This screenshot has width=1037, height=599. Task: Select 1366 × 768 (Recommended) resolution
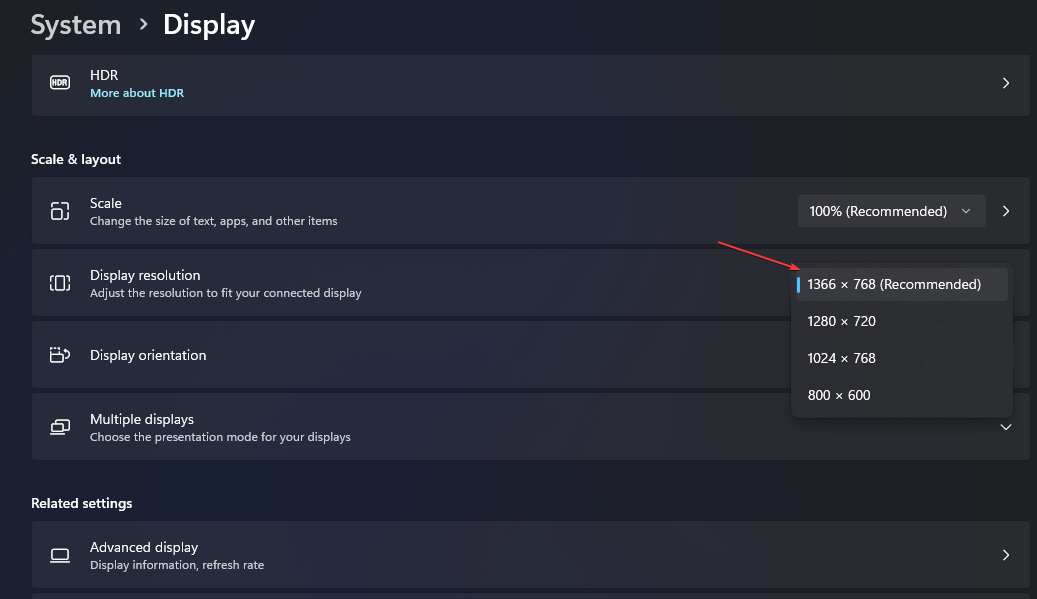point(894,284)
